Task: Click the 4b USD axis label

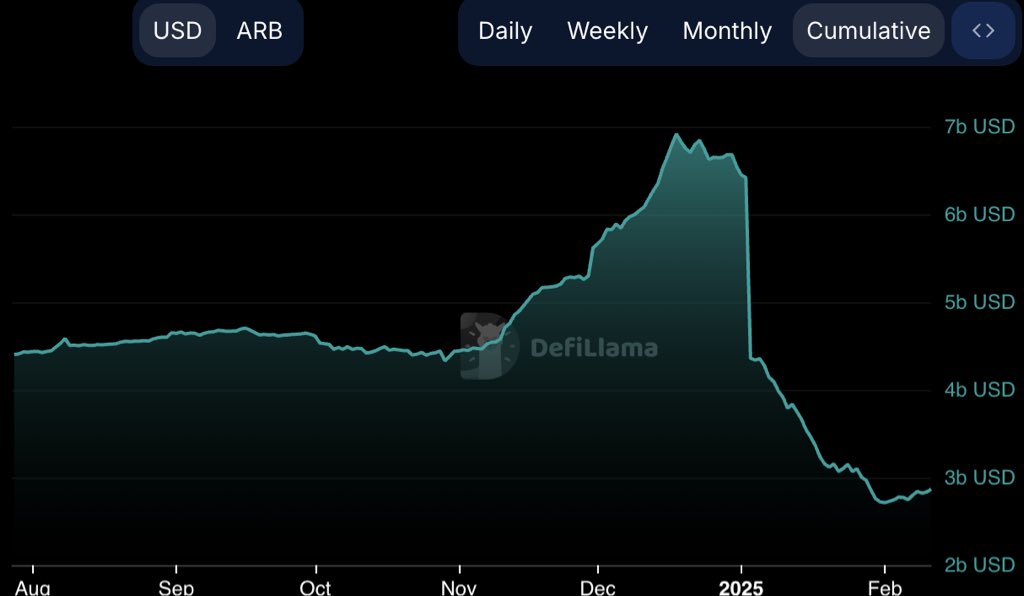Action: (979, 390)
